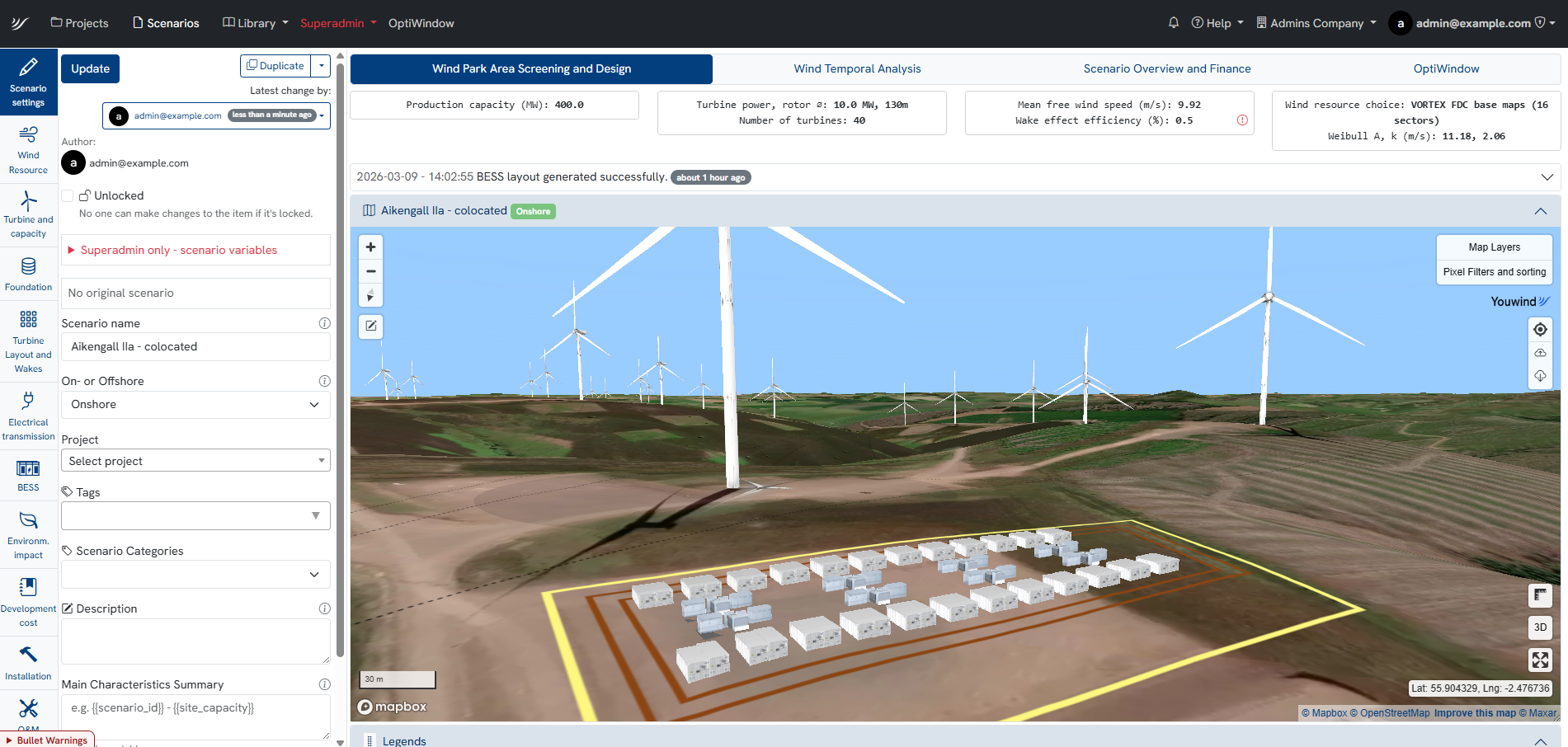Image resolution: width=1568 pixels, height=747 pixels.
Task: Open Scenario Overview and Finance tab
Action: tap(1166, 69)
